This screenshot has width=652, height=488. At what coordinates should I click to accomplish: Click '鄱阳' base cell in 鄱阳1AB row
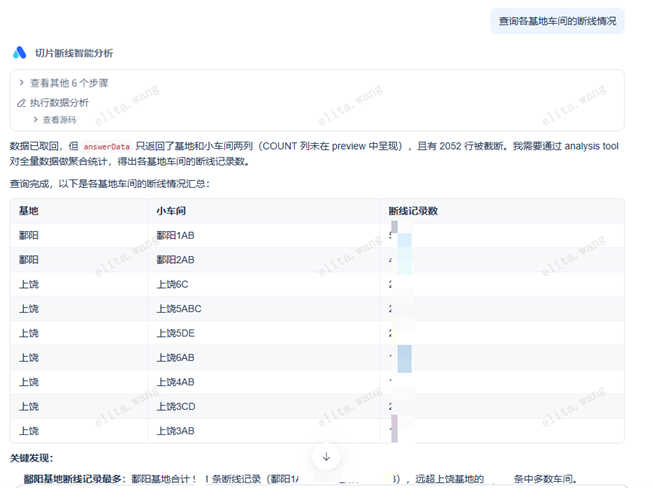[x=29, y=235]
